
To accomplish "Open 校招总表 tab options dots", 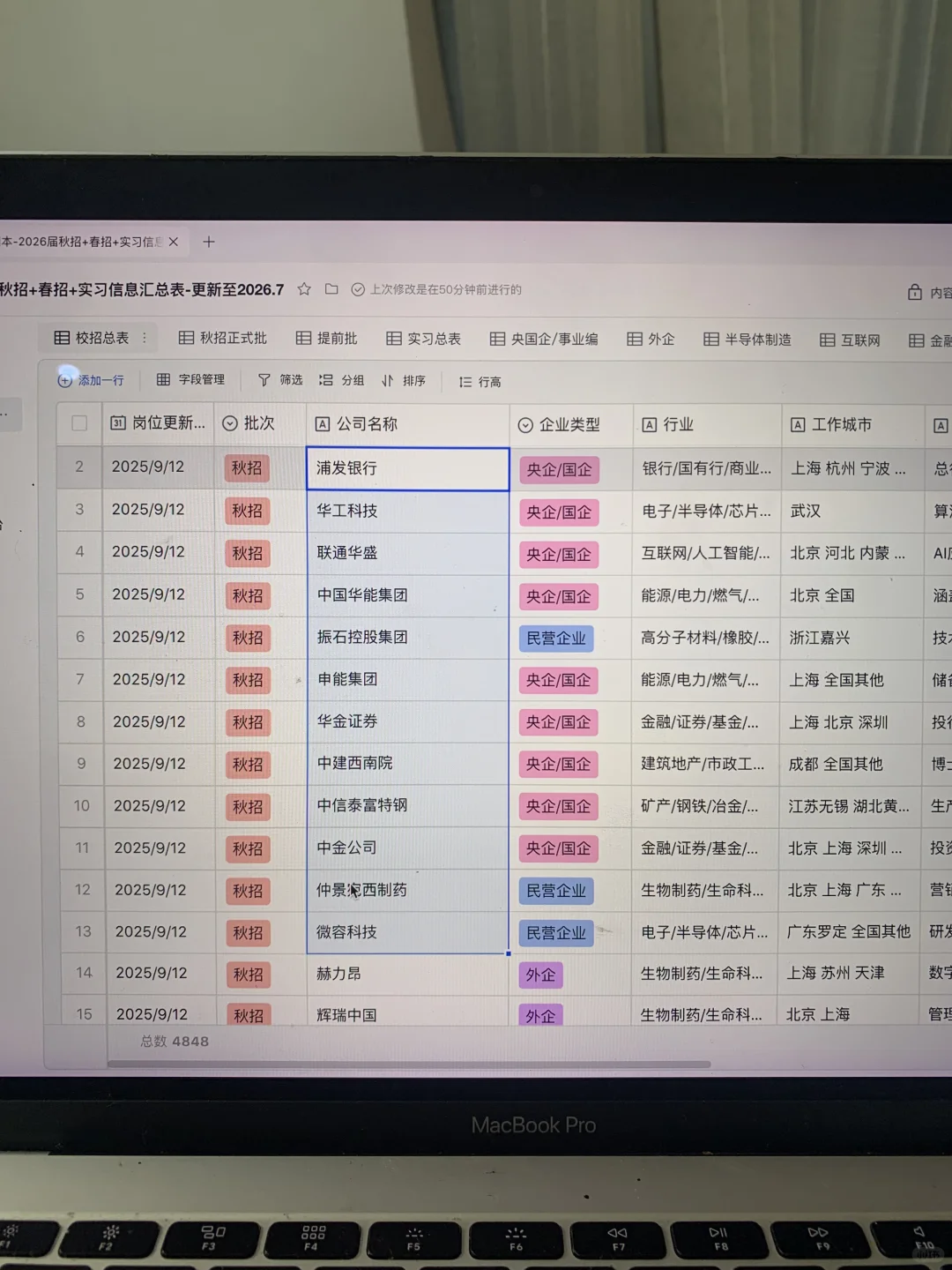I will click(x=145, y=338).
